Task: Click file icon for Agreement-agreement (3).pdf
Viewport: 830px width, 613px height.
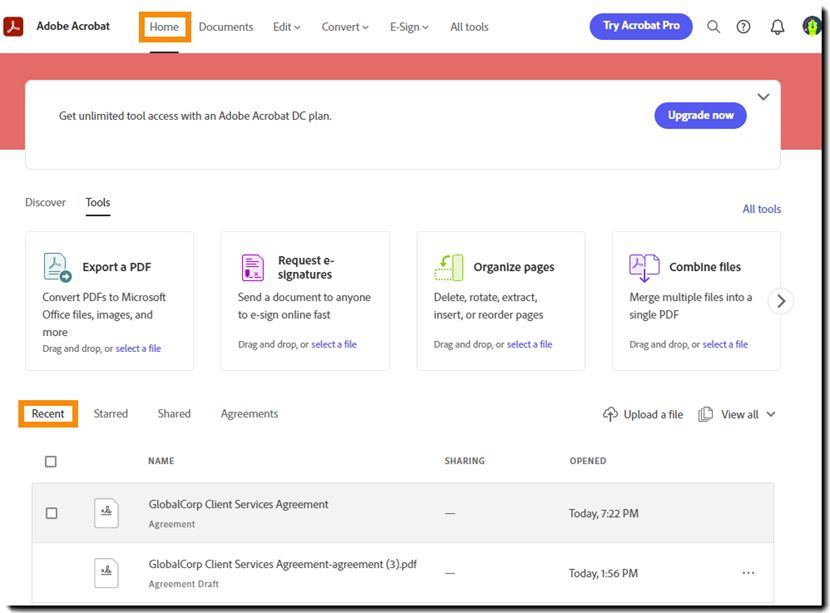Action: tap(106, 573)
